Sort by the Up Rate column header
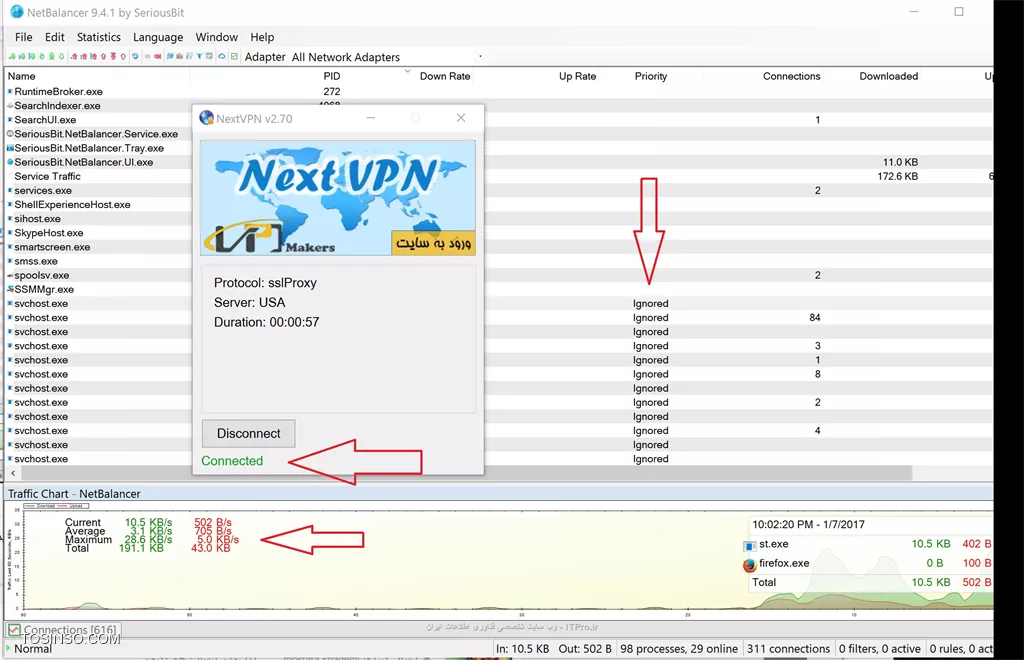The width and height of the screenshot is (1024, 660). click(577, 76)
